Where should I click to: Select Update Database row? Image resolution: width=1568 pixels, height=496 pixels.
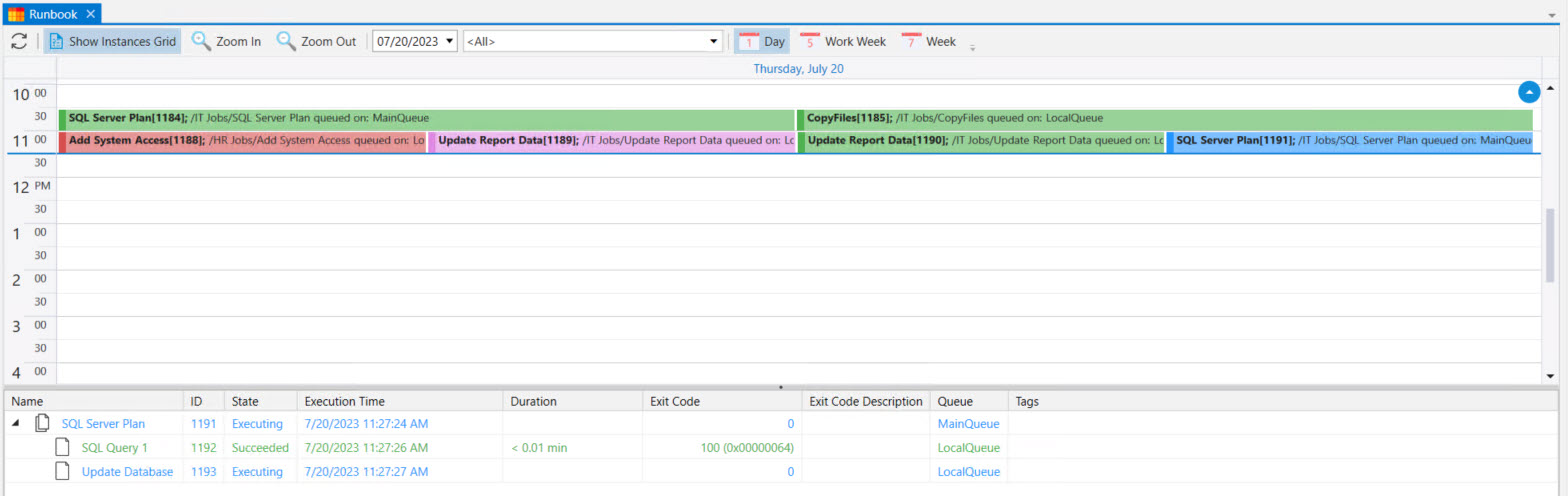pos(780,472)
